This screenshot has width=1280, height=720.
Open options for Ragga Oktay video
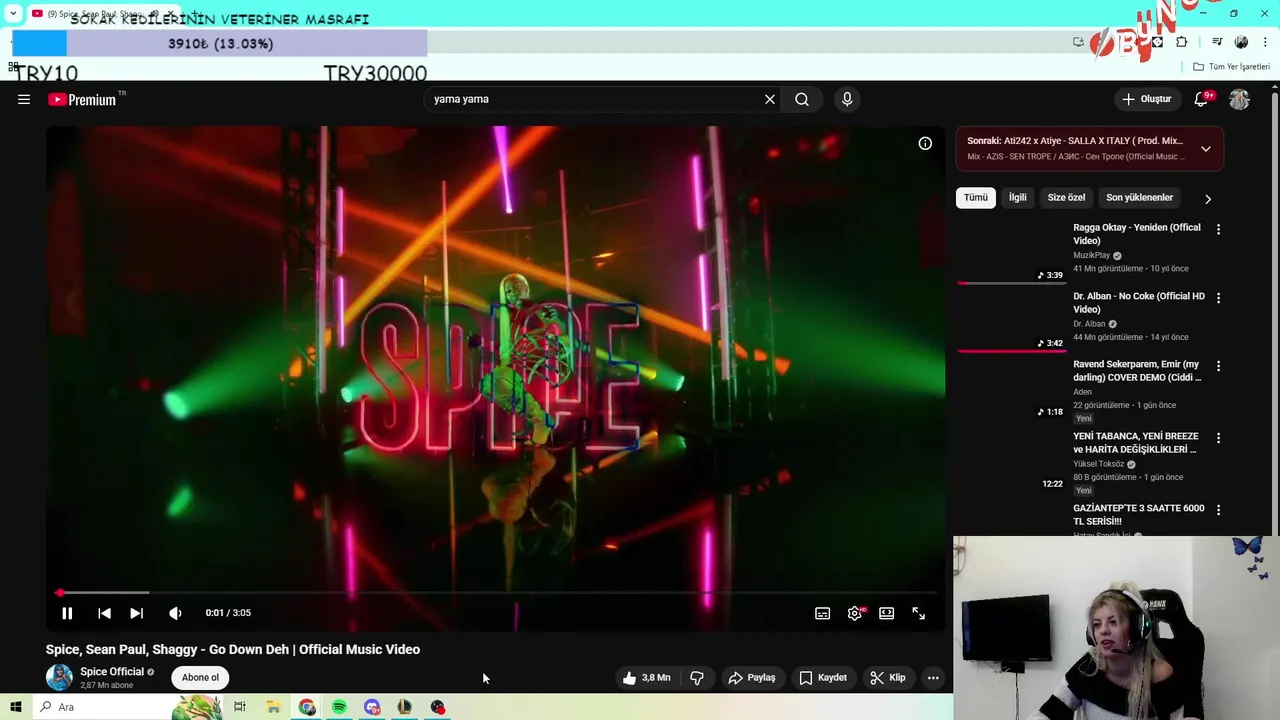tap(1218, 229)
